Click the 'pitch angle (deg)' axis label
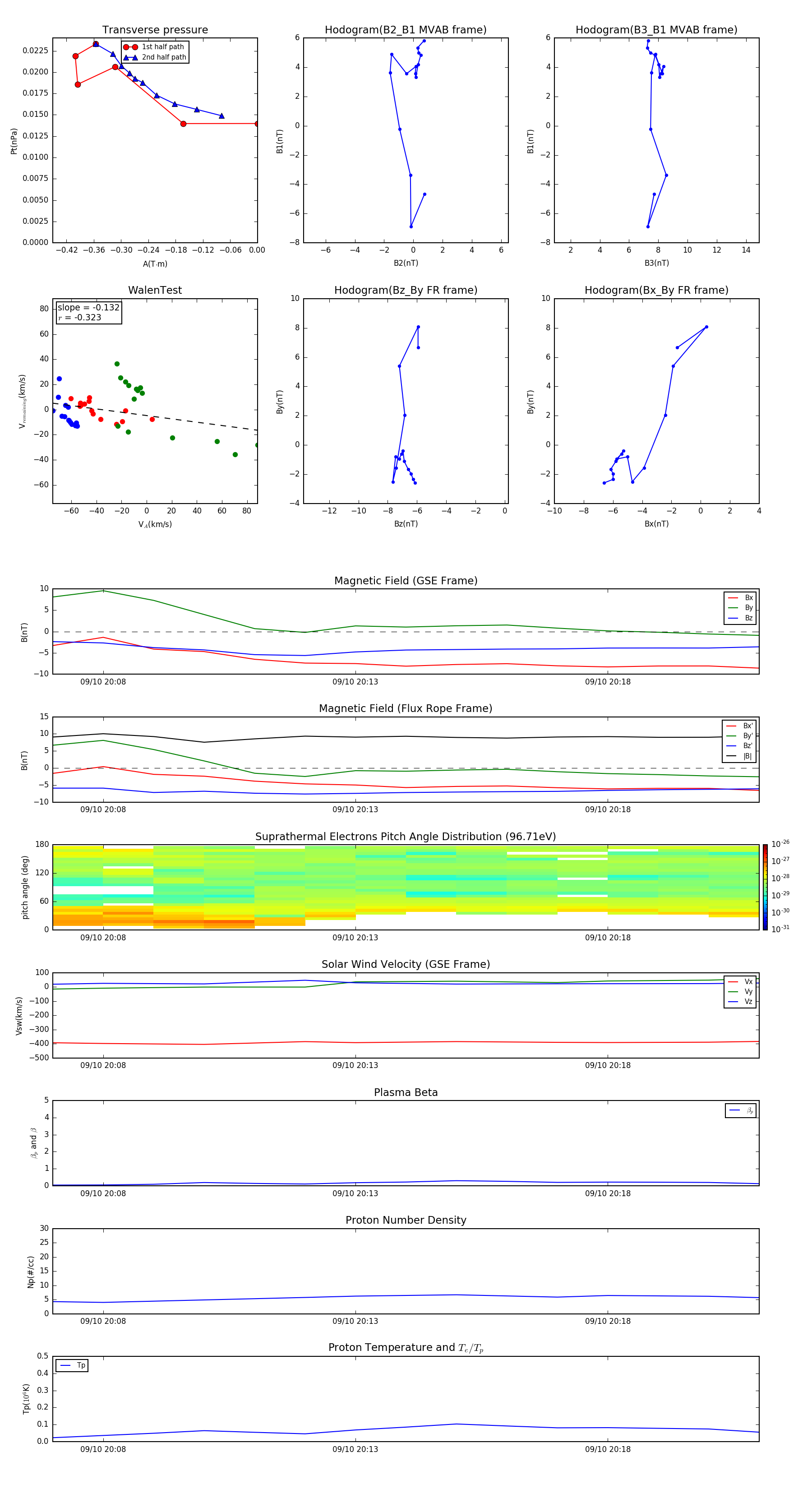The height and width of the screenshot is (1489, 812). (25, 887)
